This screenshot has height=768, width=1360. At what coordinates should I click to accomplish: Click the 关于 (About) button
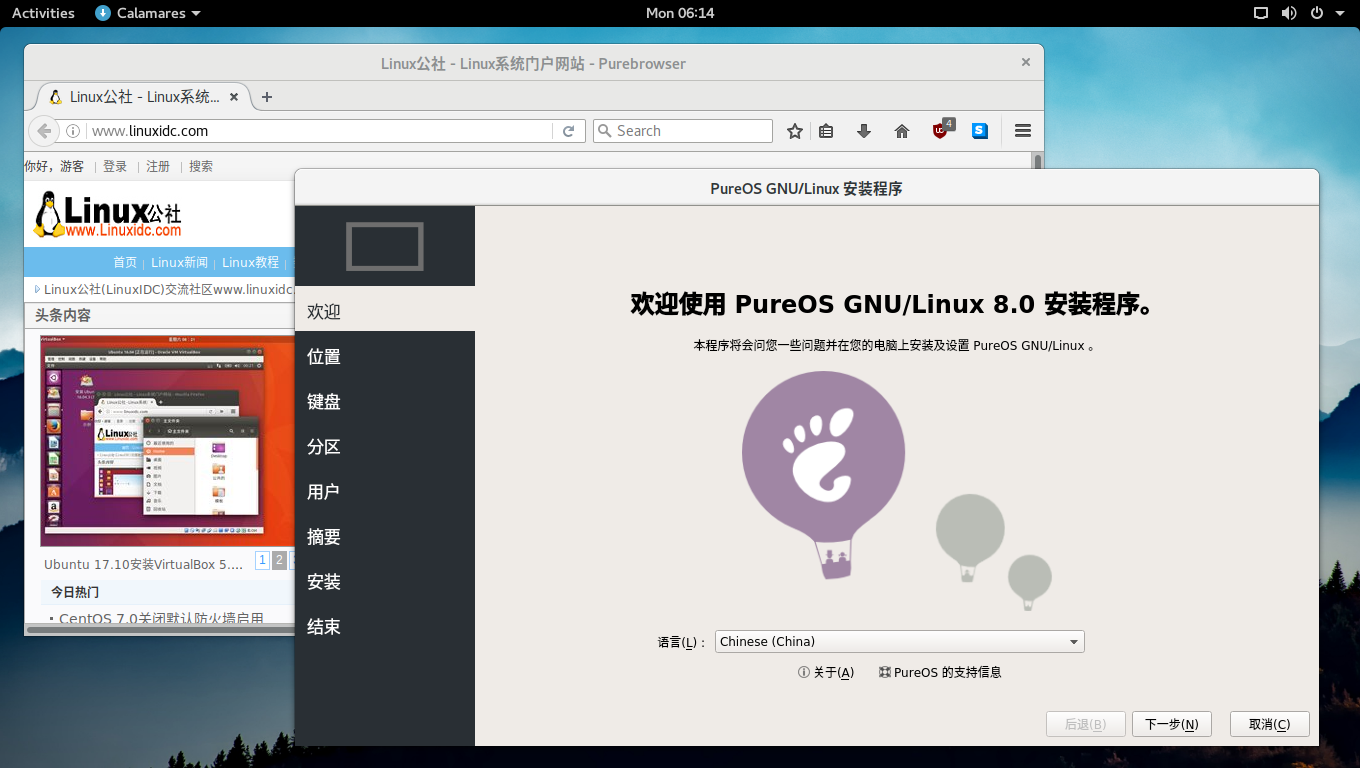tap(826, 672)
